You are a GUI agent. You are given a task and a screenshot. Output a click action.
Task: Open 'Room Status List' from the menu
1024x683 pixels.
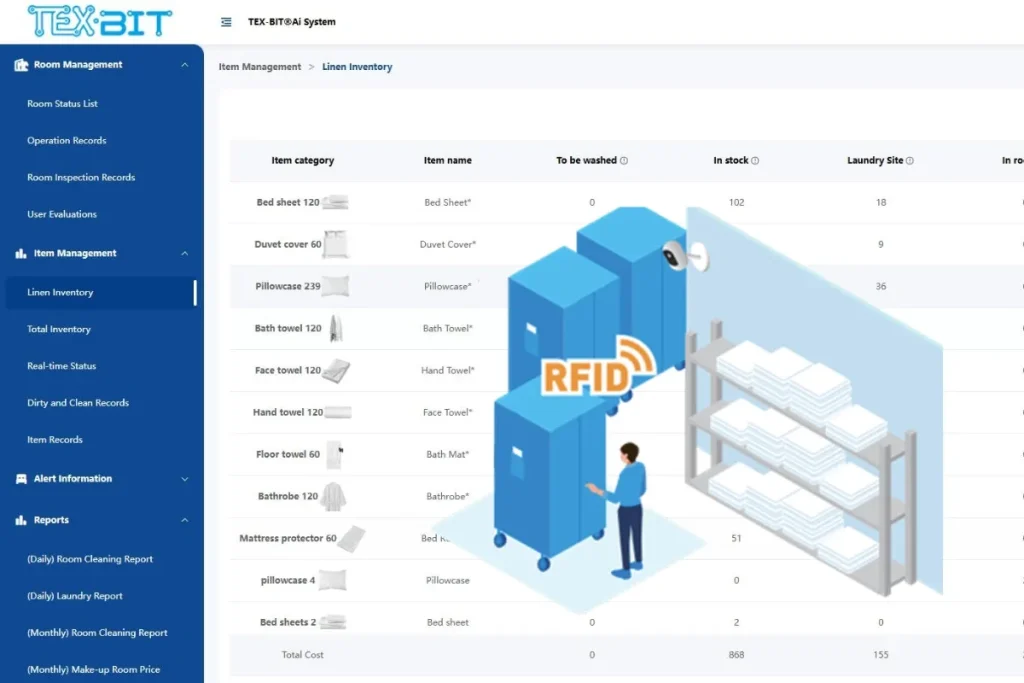[x=62, y=103]
